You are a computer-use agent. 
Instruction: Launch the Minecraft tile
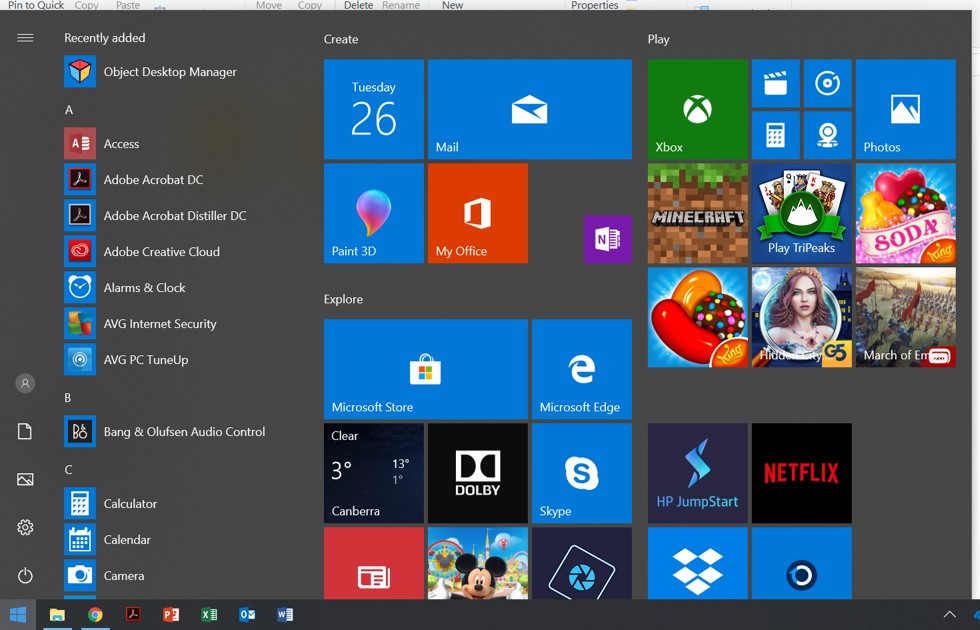click(698, 213)
